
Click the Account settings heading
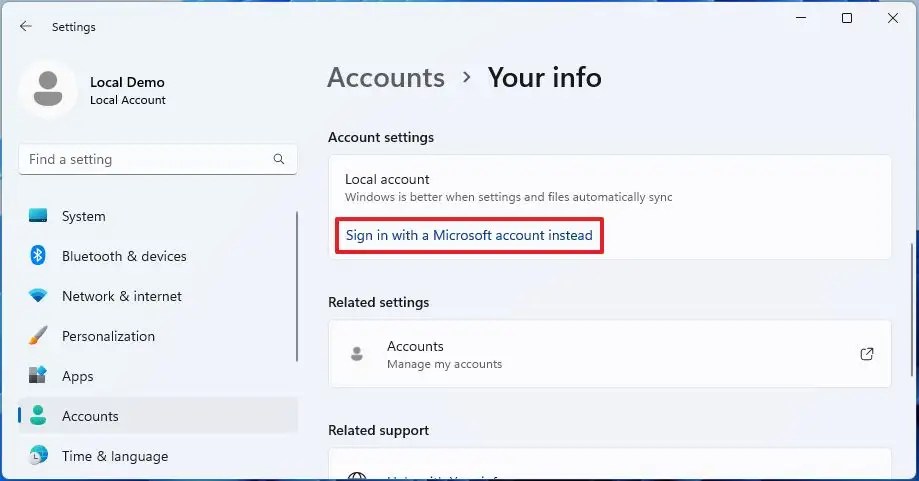coord(381,137)
